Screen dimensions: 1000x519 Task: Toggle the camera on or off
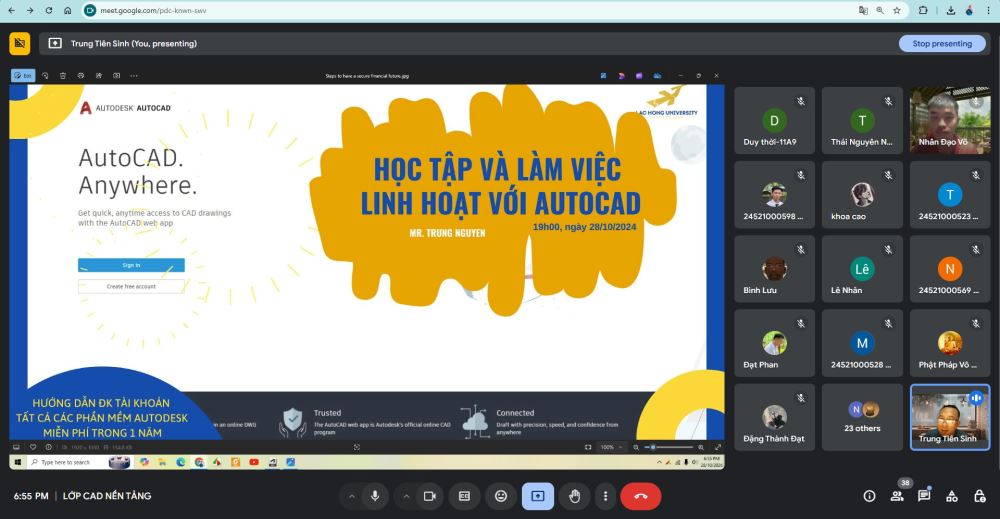(x=430, y=496)
